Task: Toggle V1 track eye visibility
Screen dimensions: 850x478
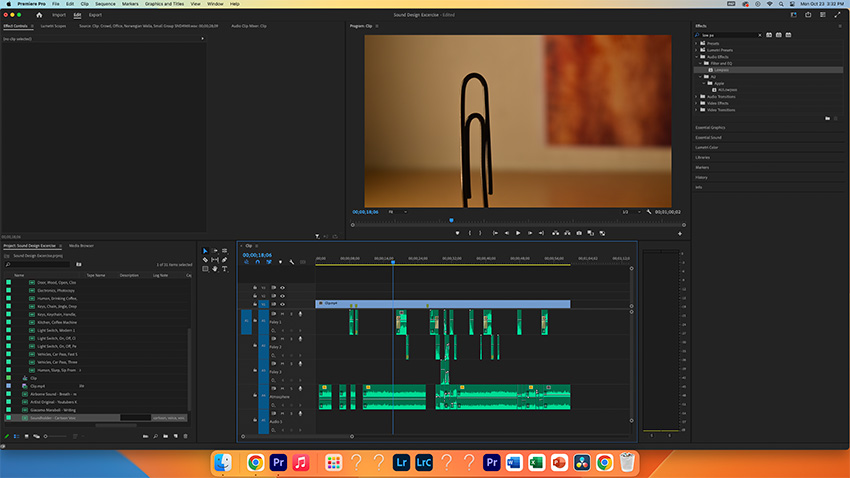Action: (282, 304)
